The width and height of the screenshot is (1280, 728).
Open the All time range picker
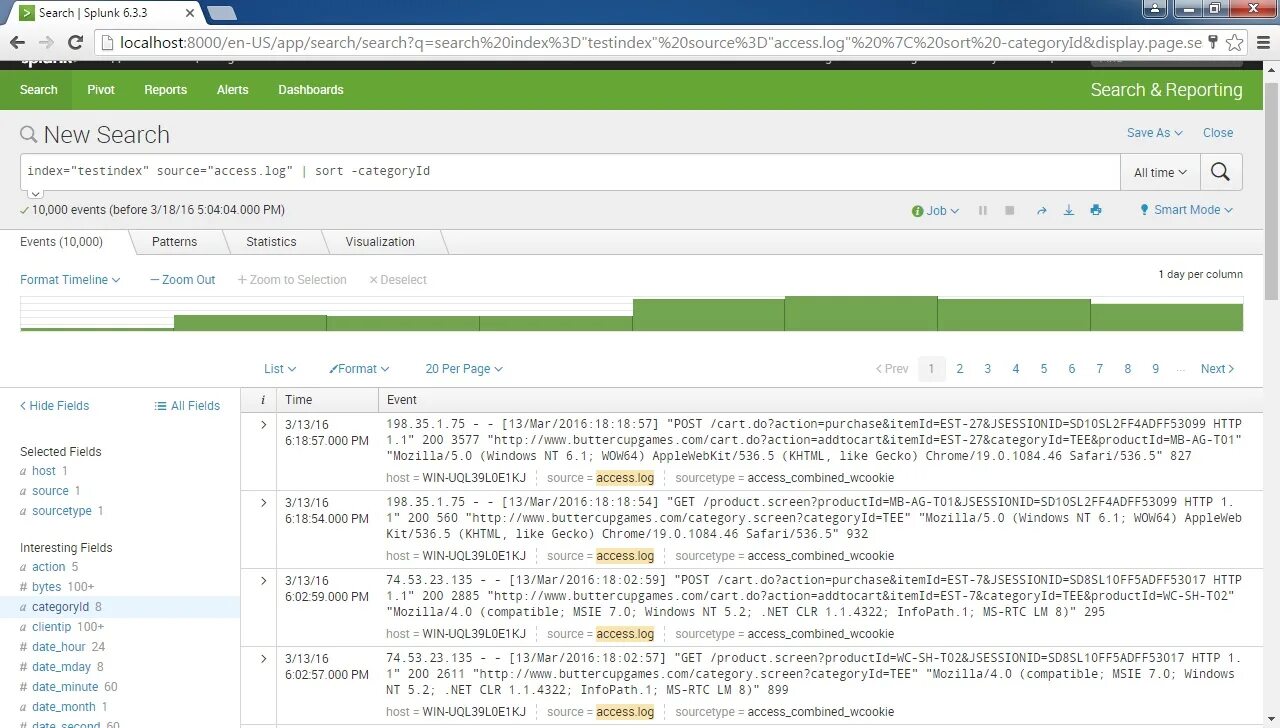click(x=1159, y=172)
